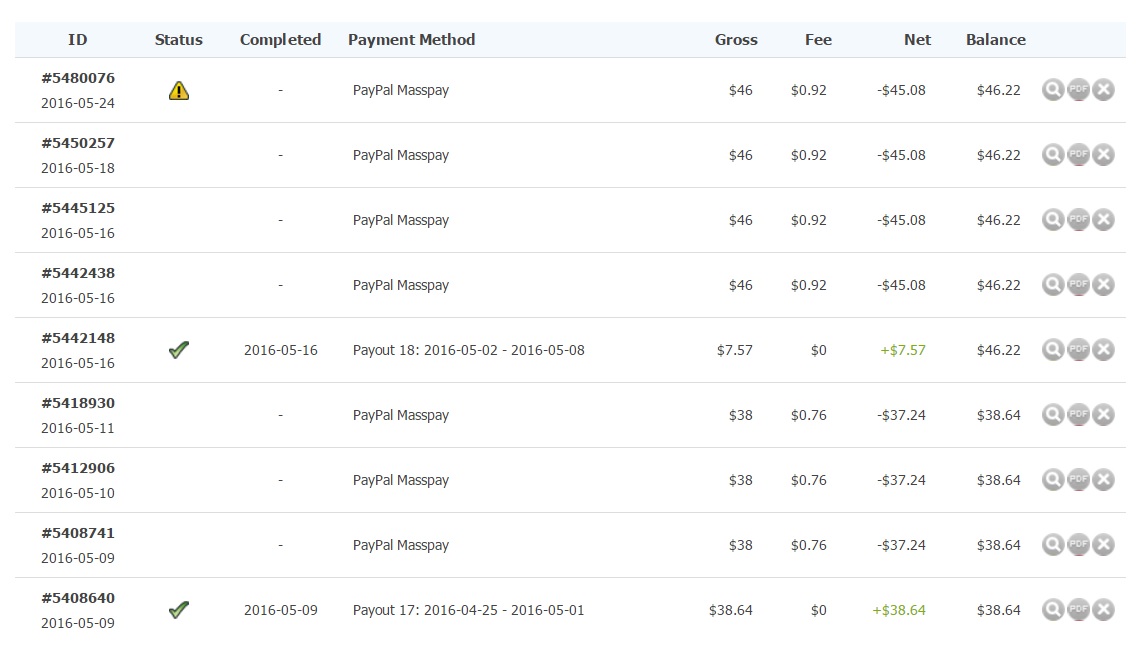1140x657 pixels.
Task: View details of transaction #5442438
Action: pyautogui.click(x=1052, y=285)
